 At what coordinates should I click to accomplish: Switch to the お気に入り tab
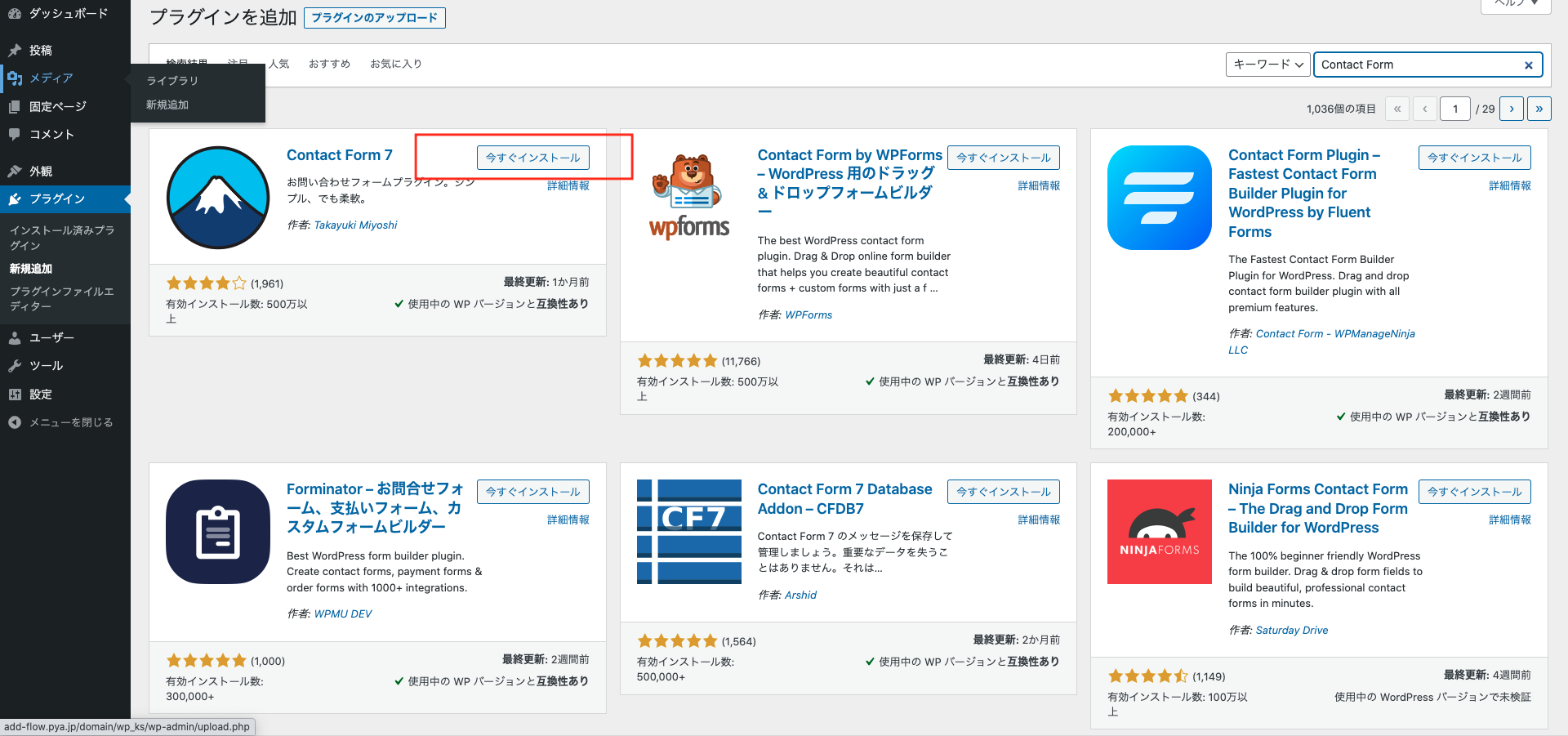click(396, 64)
